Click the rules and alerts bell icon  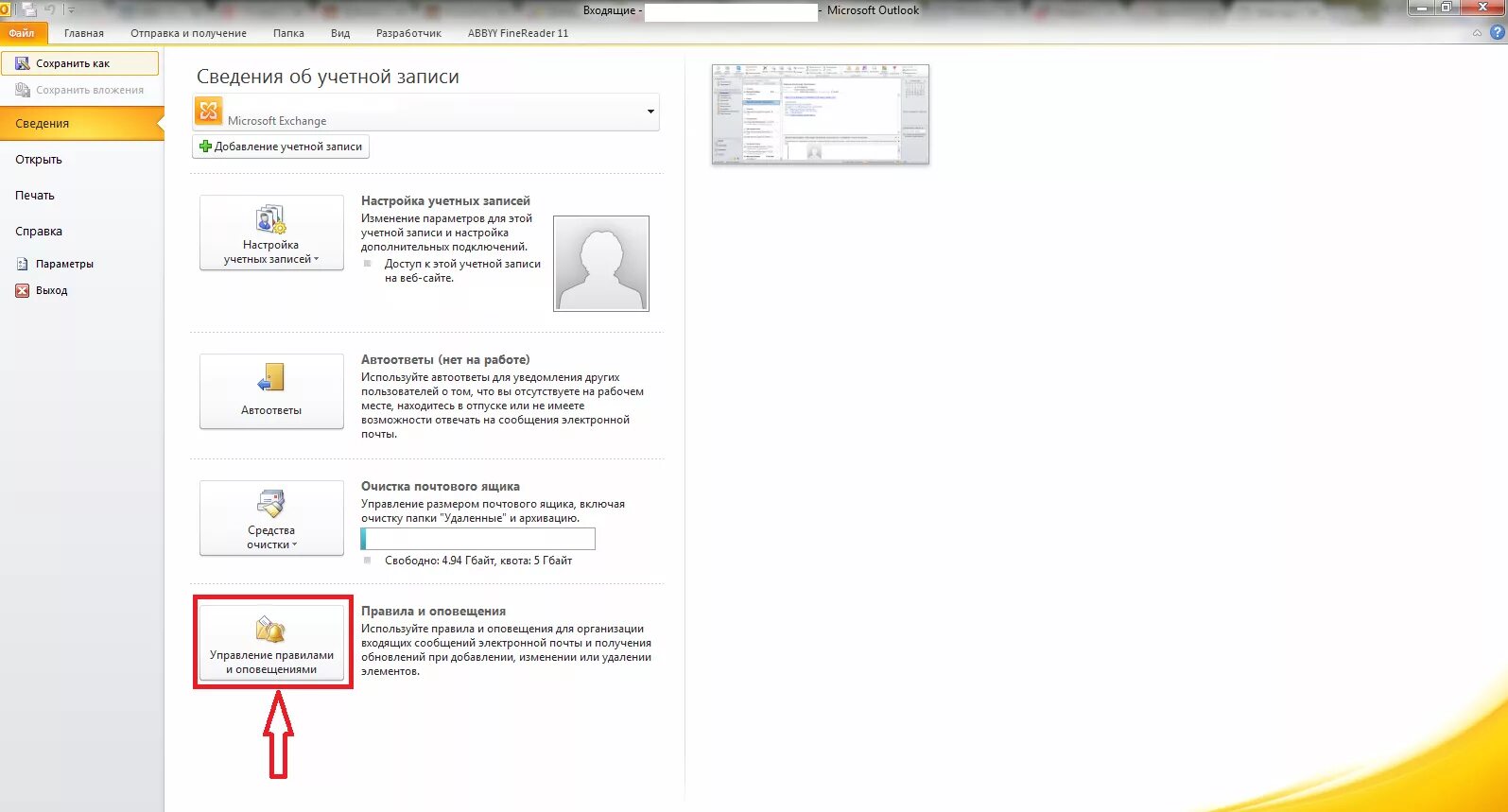[271, 630]
